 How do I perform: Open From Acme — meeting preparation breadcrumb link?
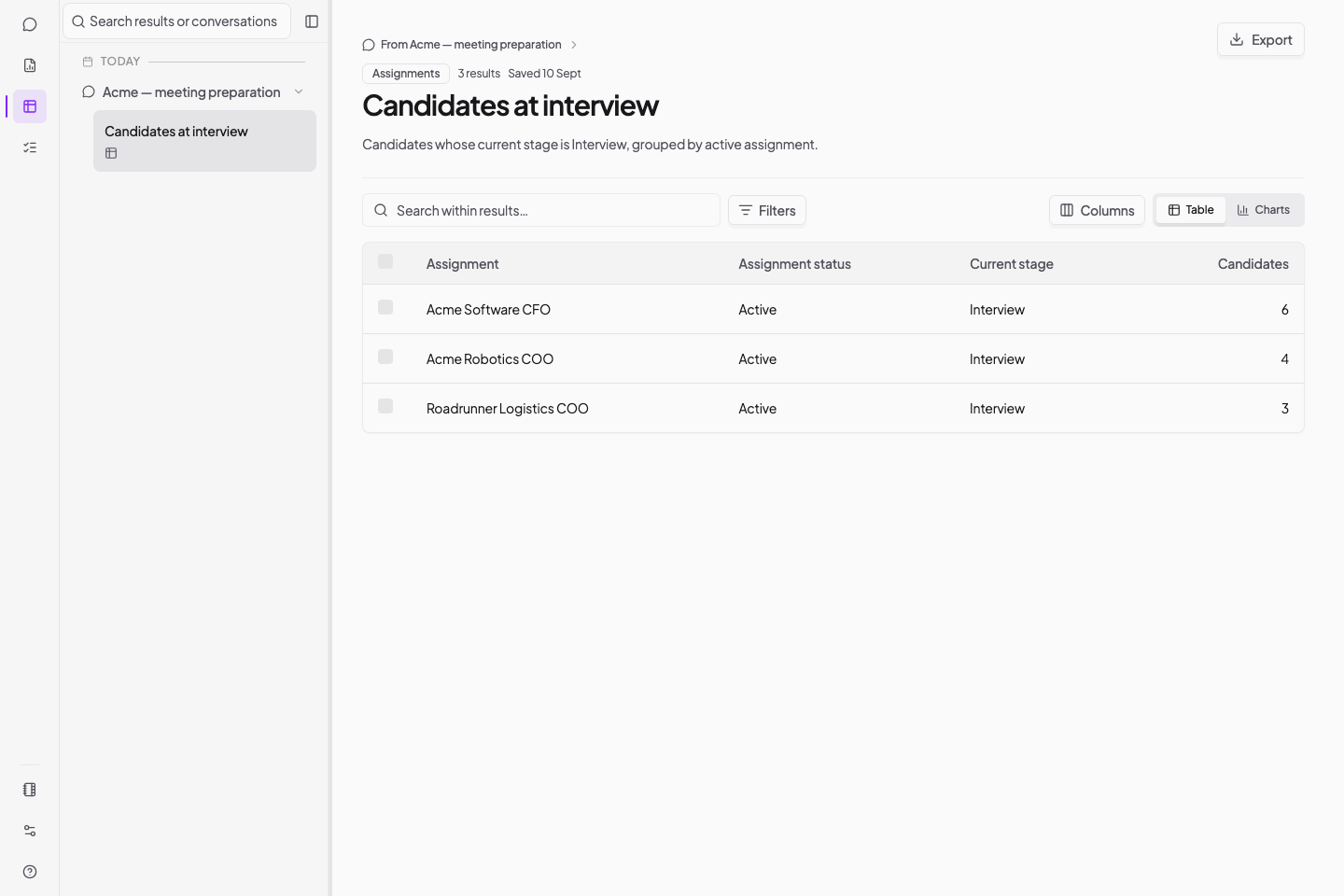pos(471,45)
